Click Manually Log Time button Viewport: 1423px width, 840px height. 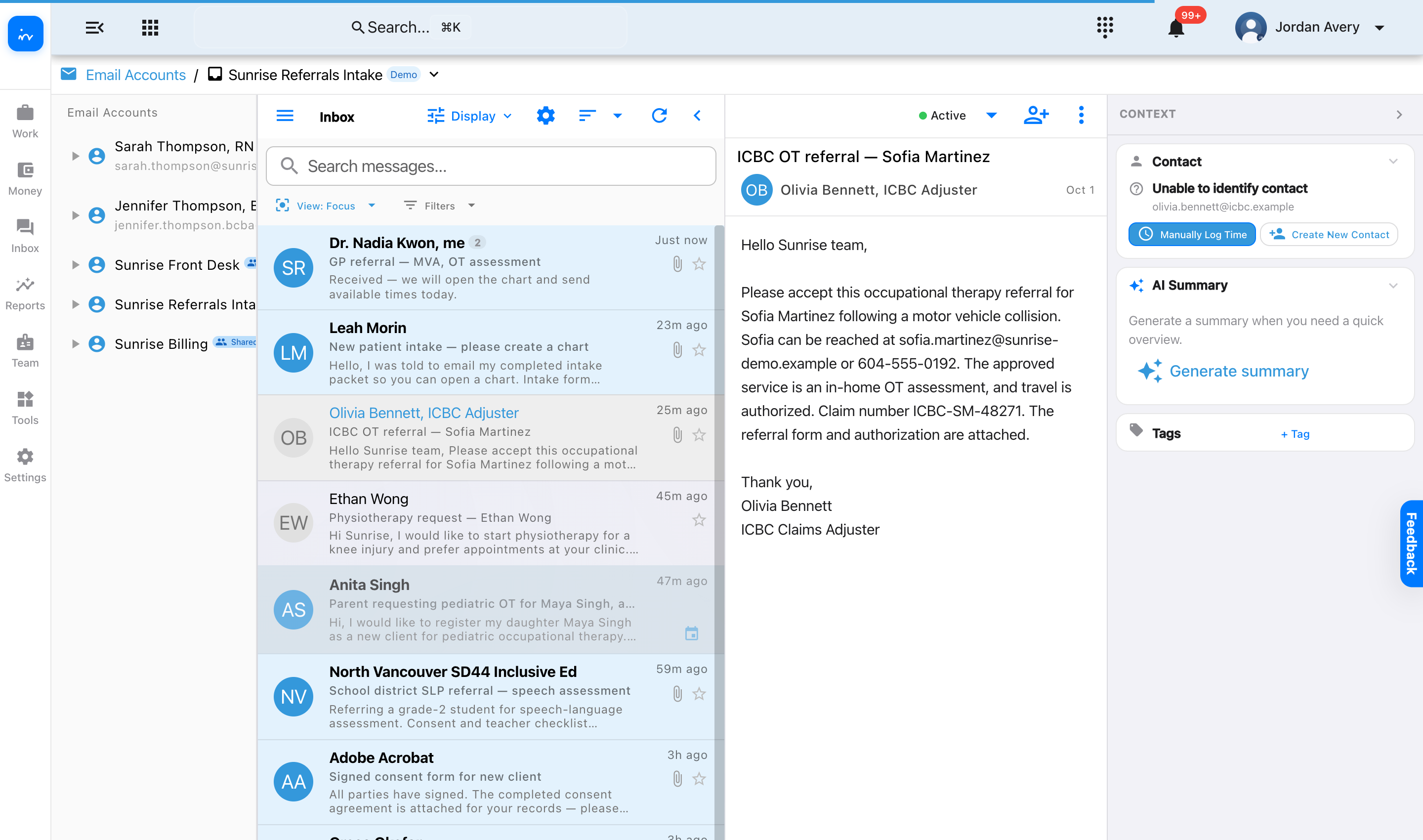(1192, 234)
